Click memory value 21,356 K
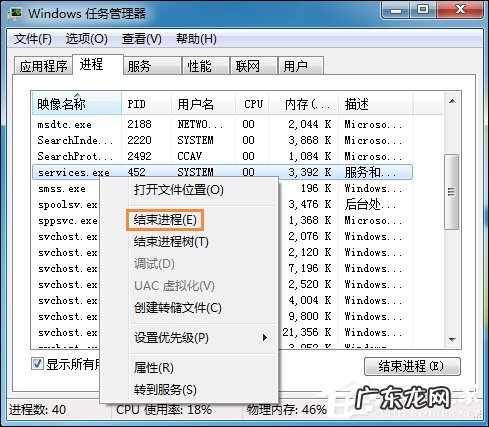Viewport: 489px width, 427px height. [x=307, y=332]
